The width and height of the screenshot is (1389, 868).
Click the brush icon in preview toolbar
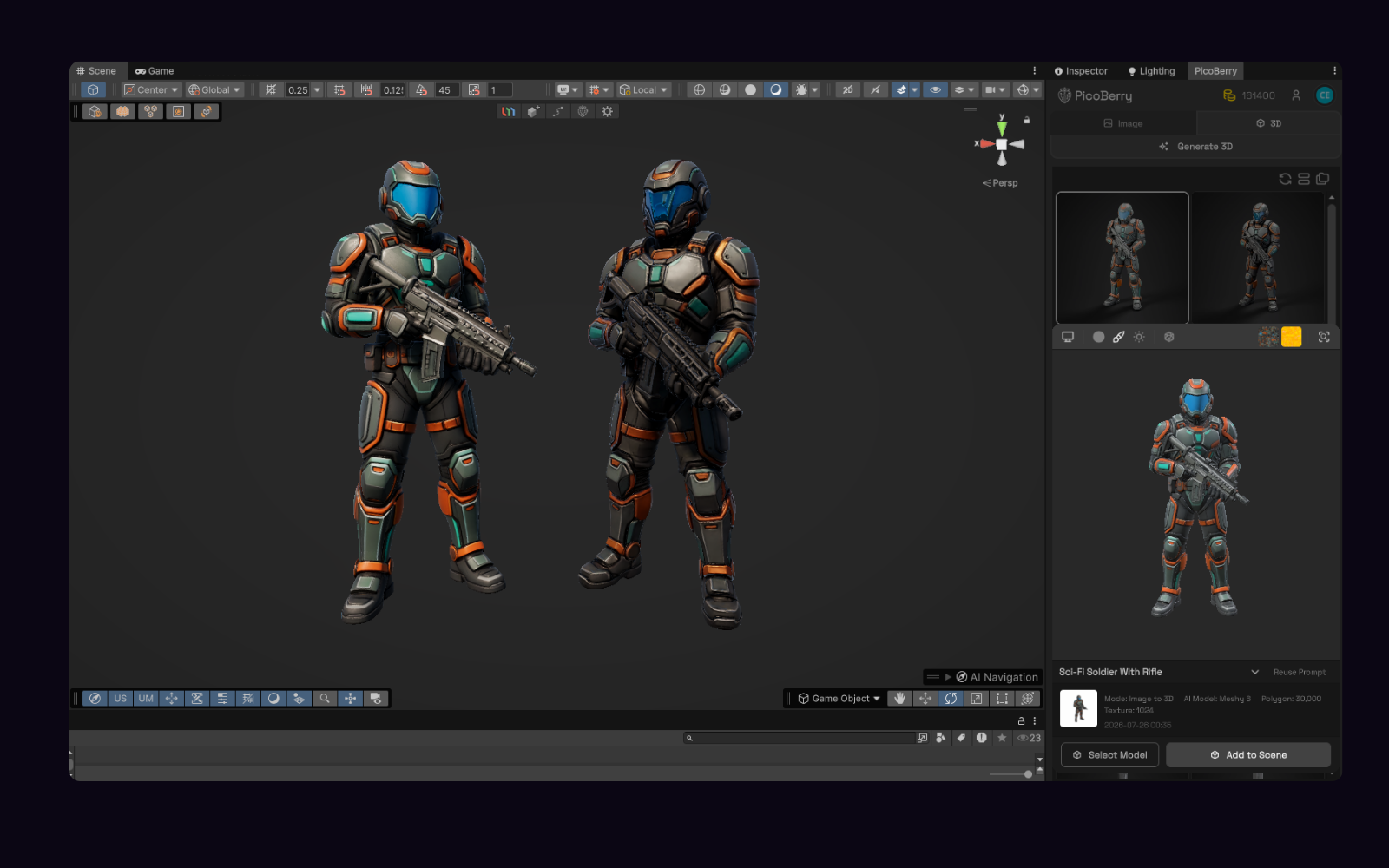click(1118, 337)
